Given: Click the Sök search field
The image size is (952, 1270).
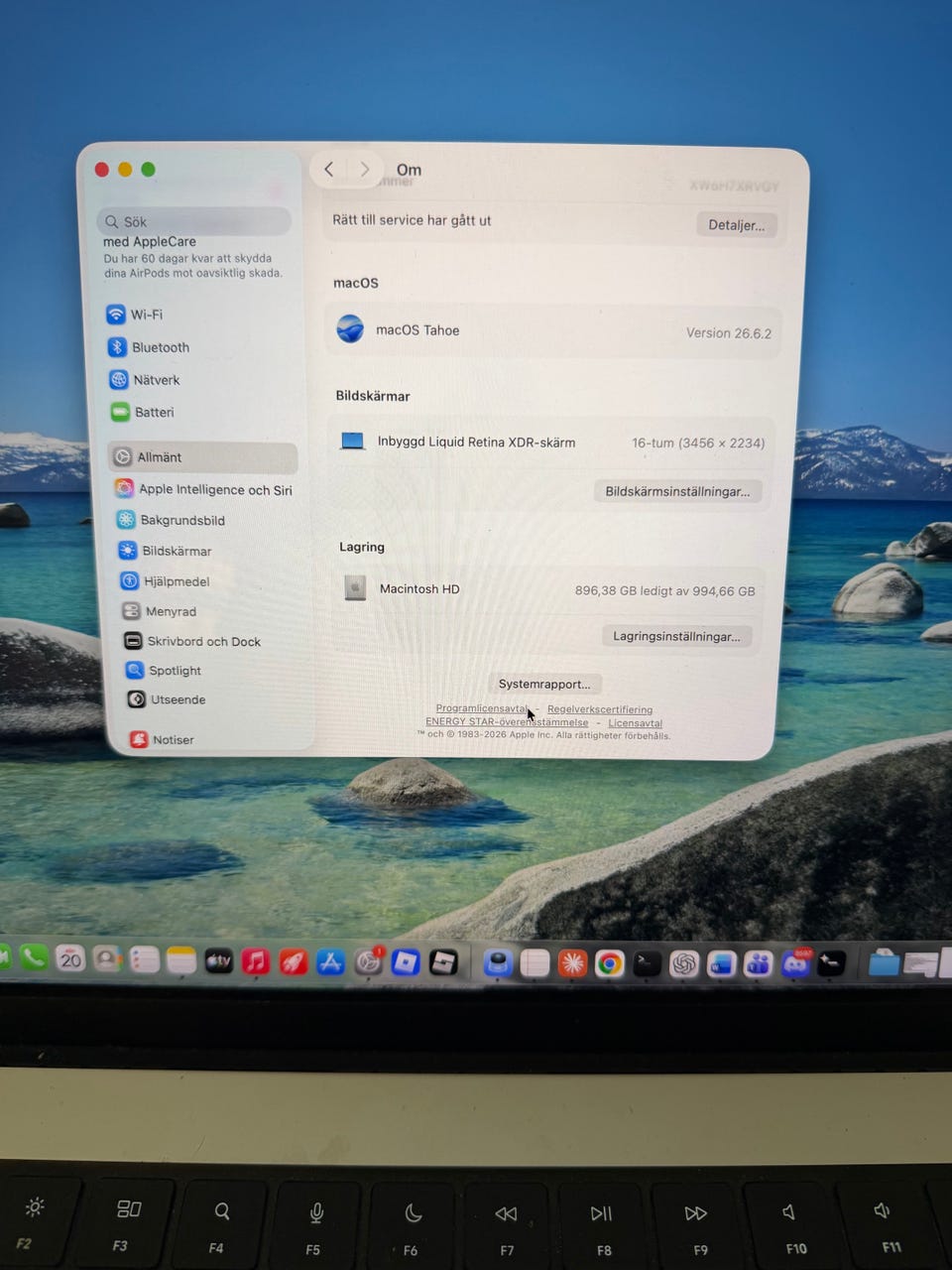Looking at the screenshot, I should 194,221.
